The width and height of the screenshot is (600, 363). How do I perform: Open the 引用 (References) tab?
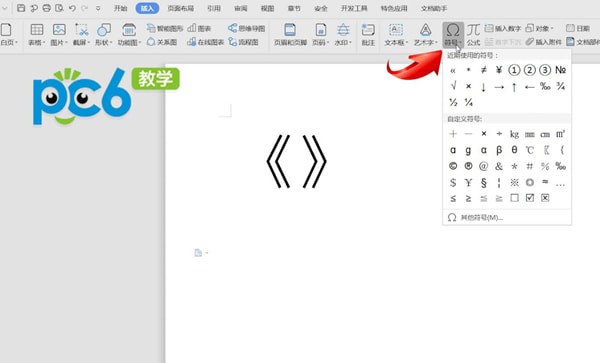[214, 8]
